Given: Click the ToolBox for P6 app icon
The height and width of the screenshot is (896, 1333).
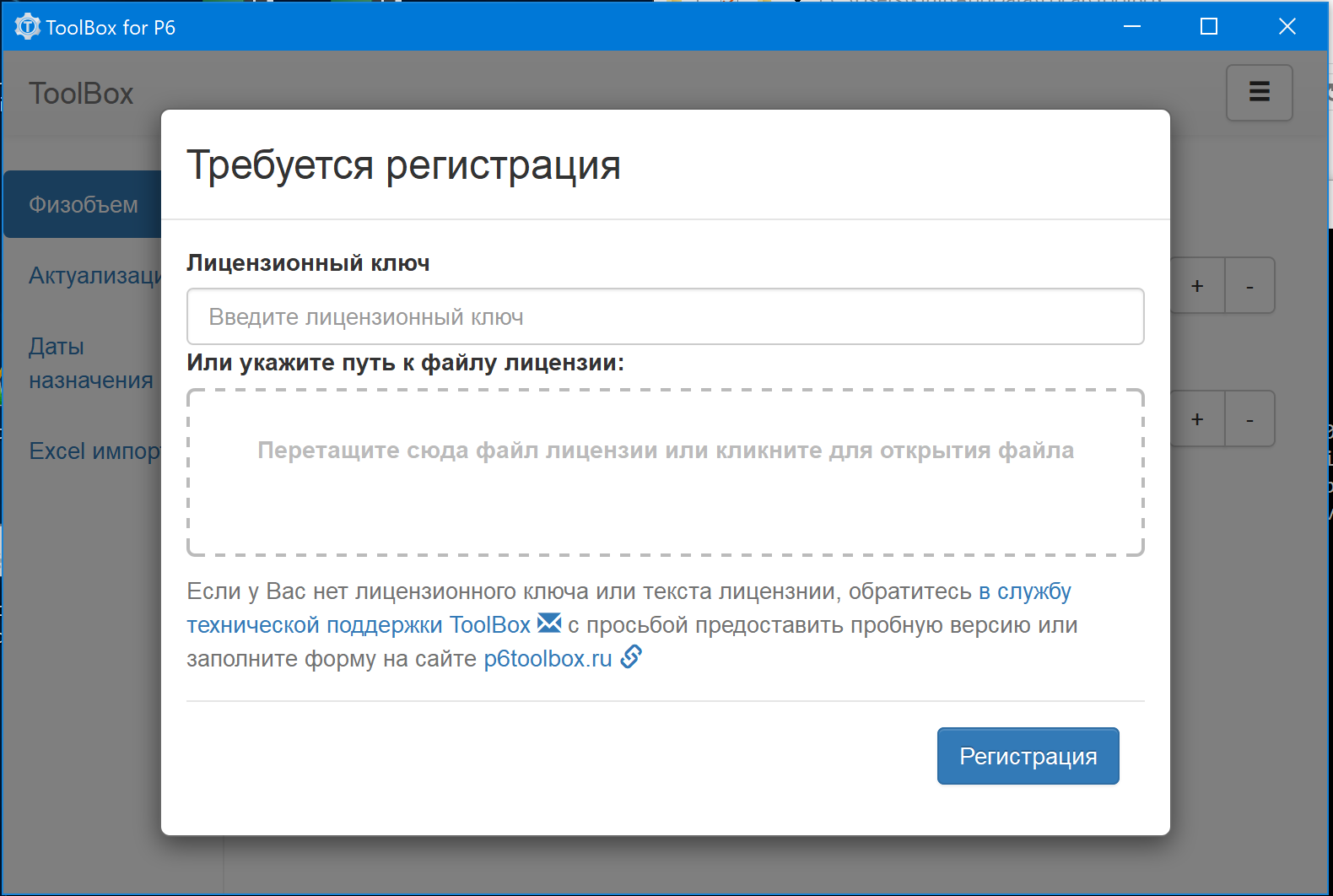Looking at the screenshot, I should 28,27.
